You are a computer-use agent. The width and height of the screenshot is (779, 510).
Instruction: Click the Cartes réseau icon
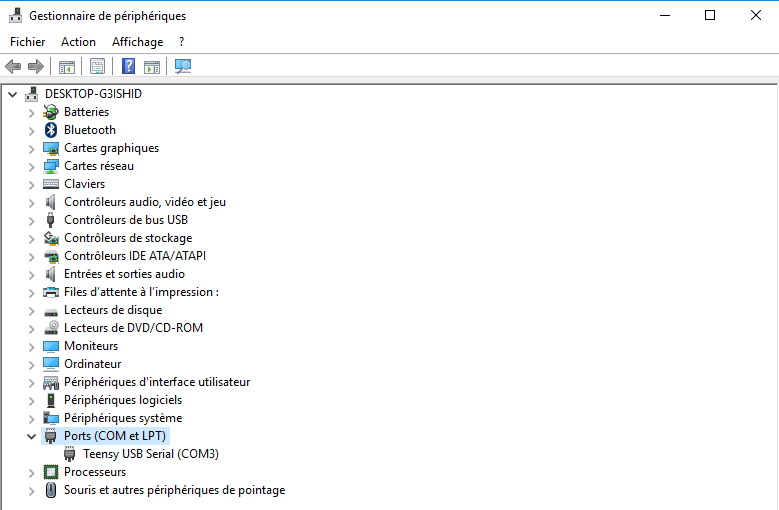pos(51,166)
